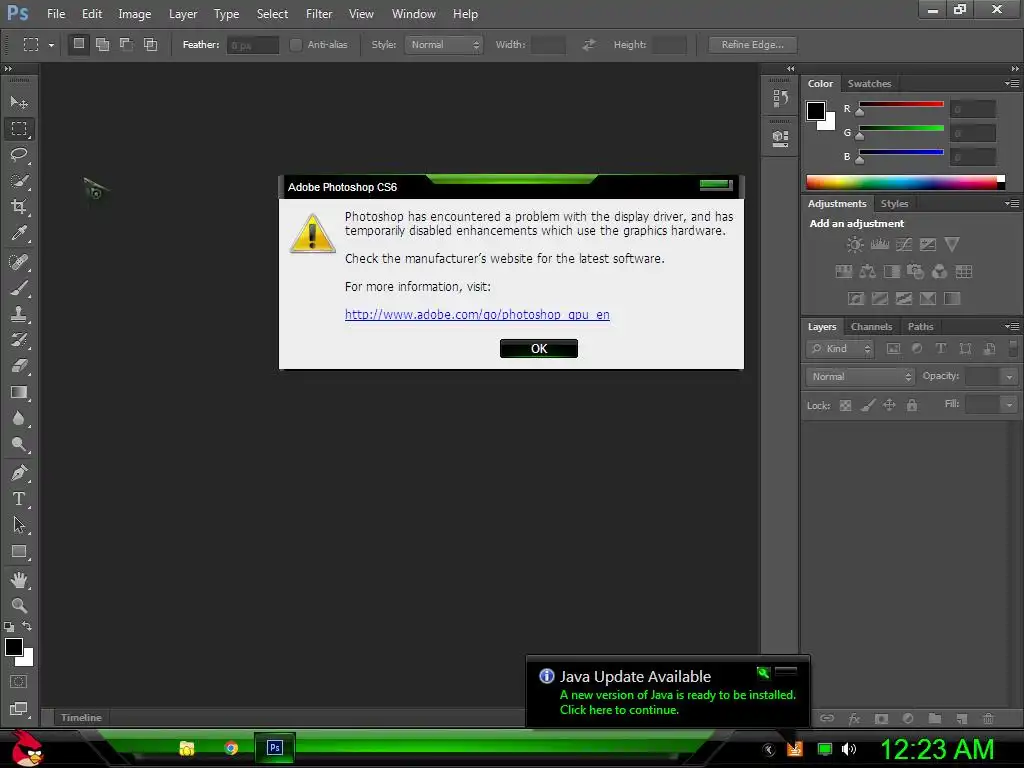Image resolution: width=1024 pixels, height=768 pixels.
Task: Toggle Lock position
Action: pos(889,406)
